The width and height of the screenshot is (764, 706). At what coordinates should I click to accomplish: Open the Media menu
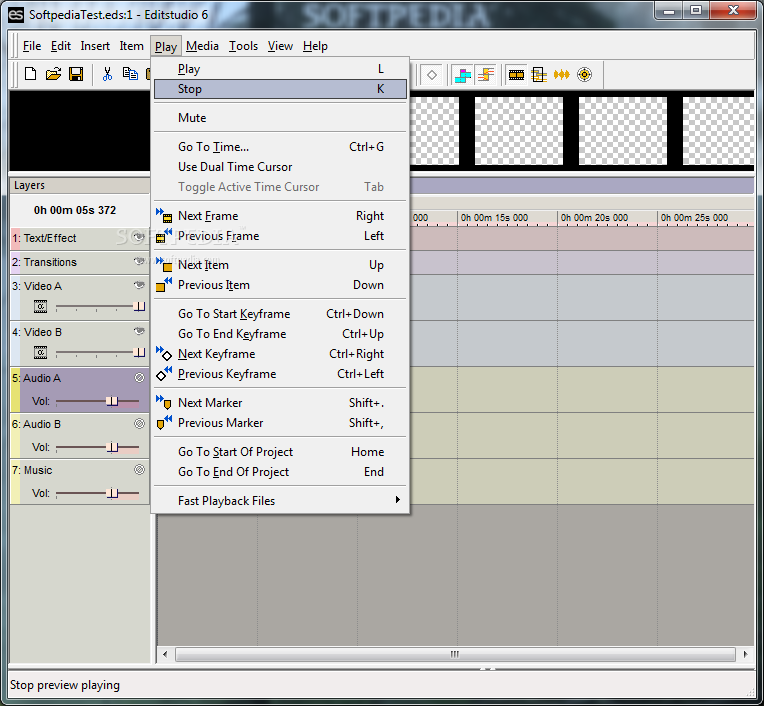tap(202, 46)
